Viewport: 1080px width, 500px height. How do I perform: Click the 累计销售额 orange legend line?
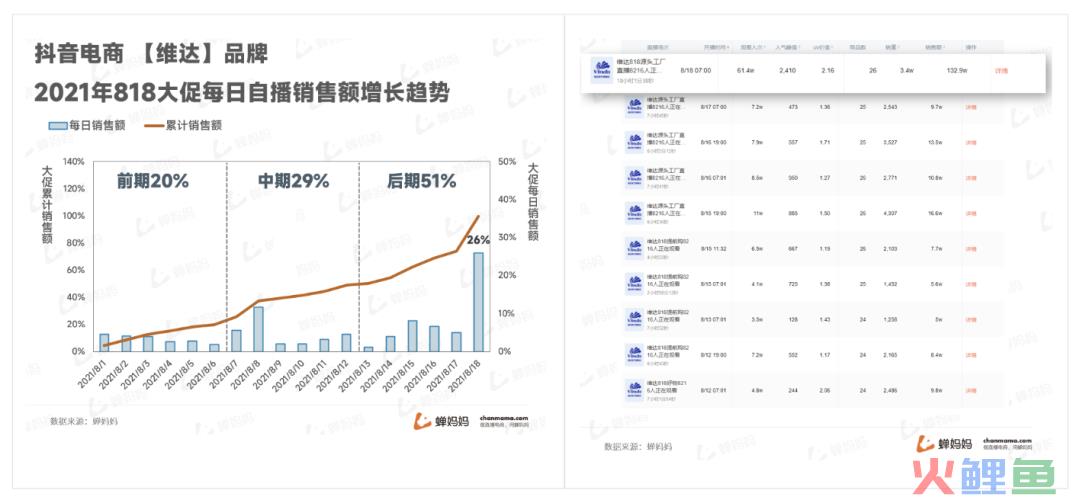point(154,125)
